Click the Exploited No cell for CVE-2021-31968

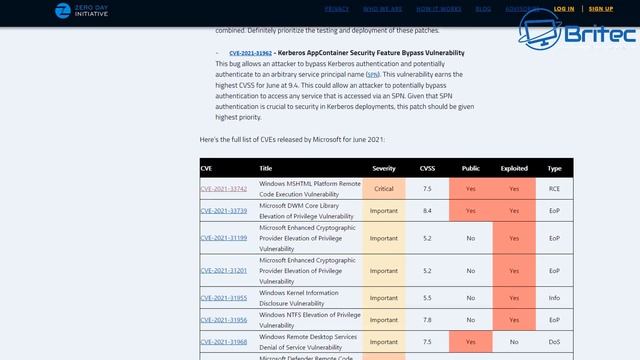tap(514, 342)
